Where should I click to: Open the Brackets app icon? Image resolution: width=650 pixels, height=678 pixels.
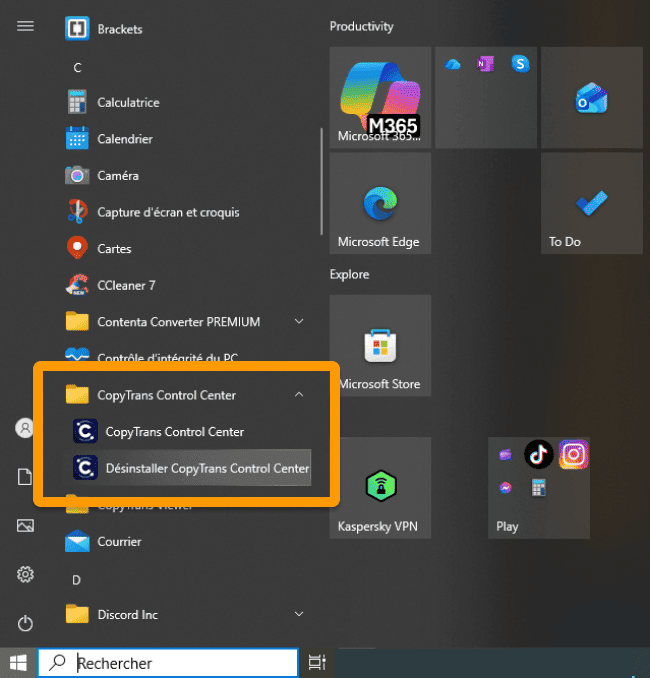pos(77,29)
